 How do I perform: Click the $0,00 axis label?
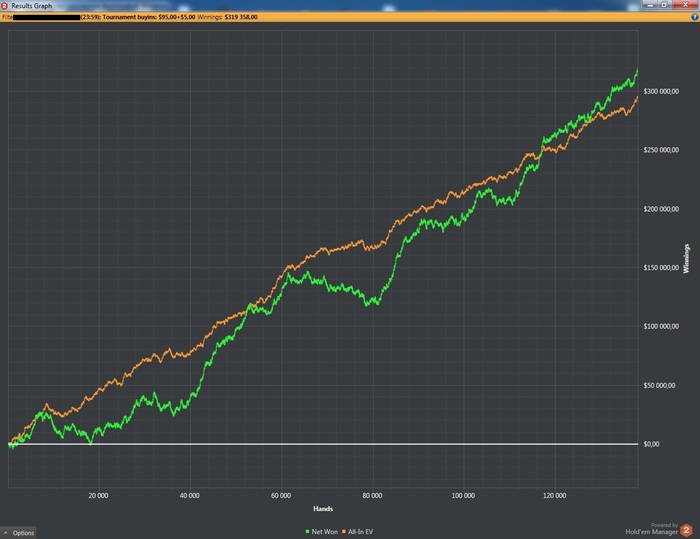[x=651, y=444]
